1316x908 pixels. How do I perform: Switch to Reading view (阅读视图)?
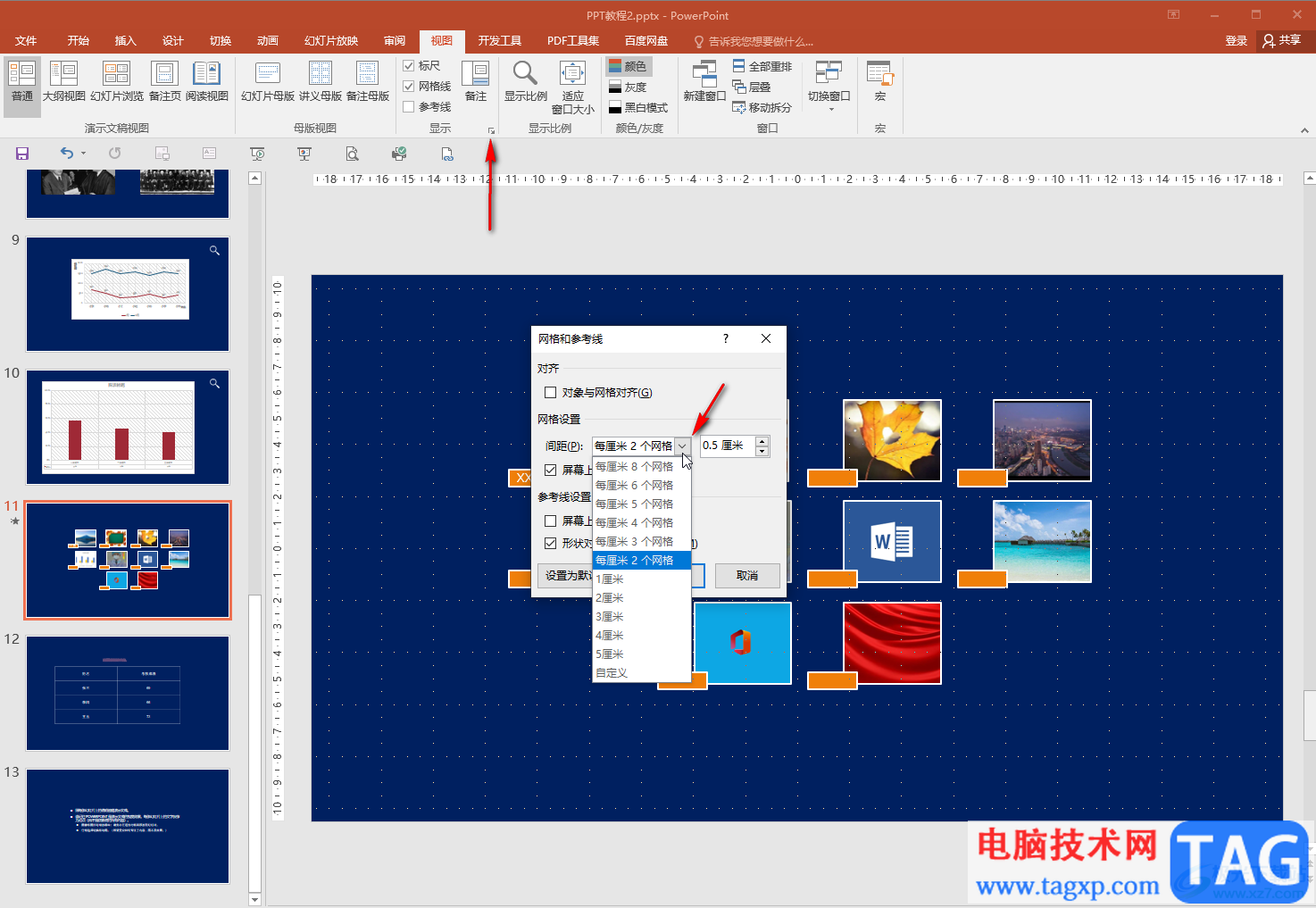point(207,82)
